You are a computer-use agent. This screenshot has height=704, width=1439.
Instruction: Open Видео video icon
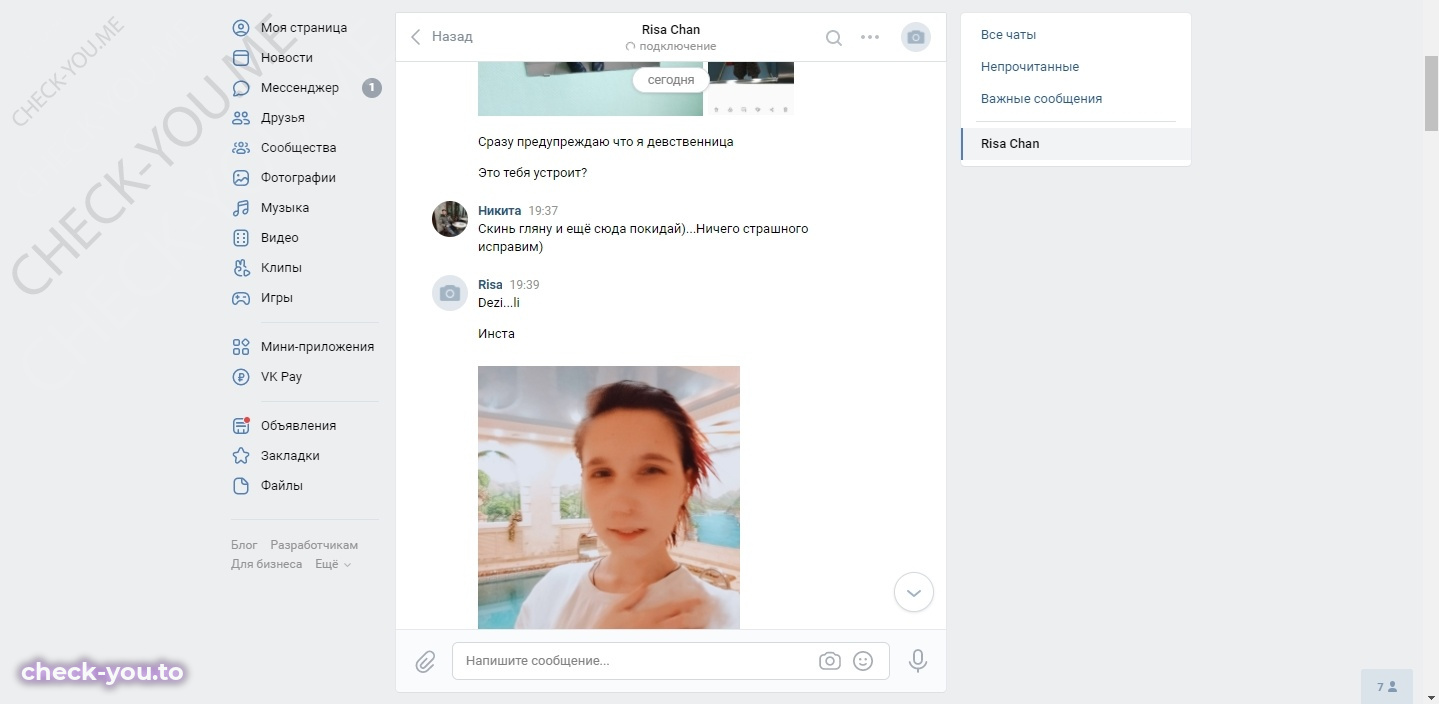pos(241,238)
